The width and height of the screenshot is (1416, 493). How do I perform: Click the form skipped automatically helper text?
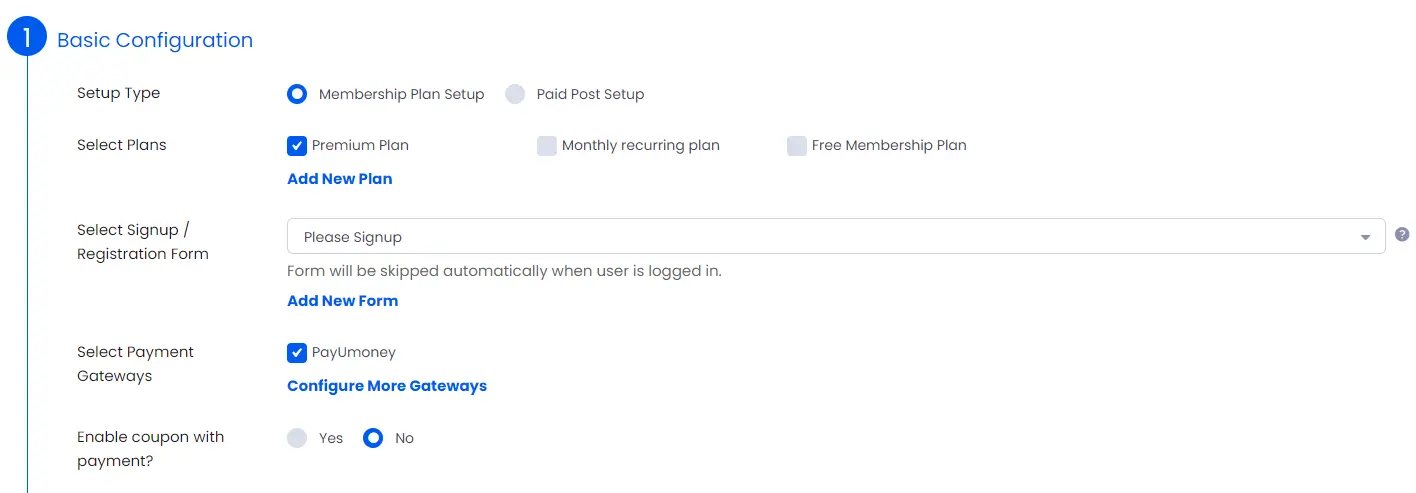click(504, 271)
